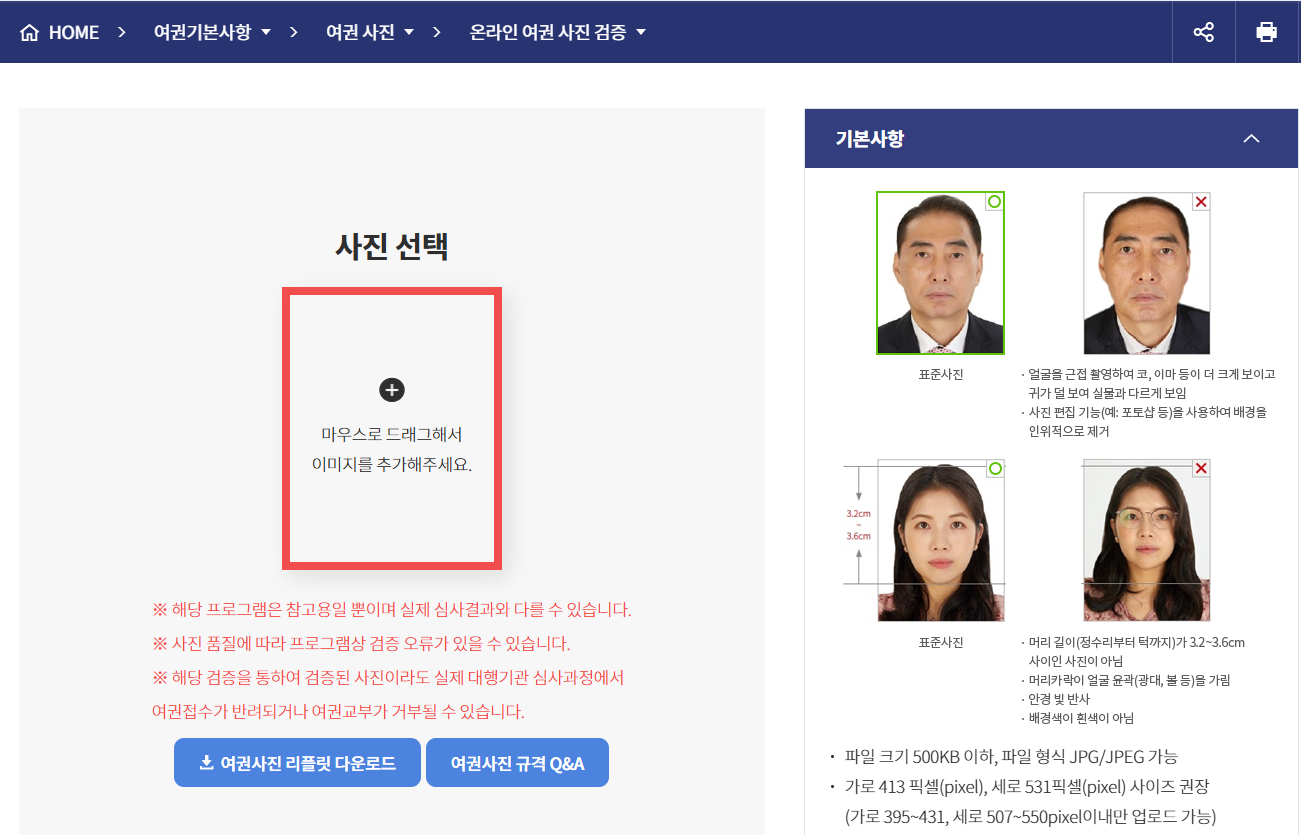This screenshot has width=1301, height=835.
Task: Click text 안경 빛 반사
Action: (1059, 699)
